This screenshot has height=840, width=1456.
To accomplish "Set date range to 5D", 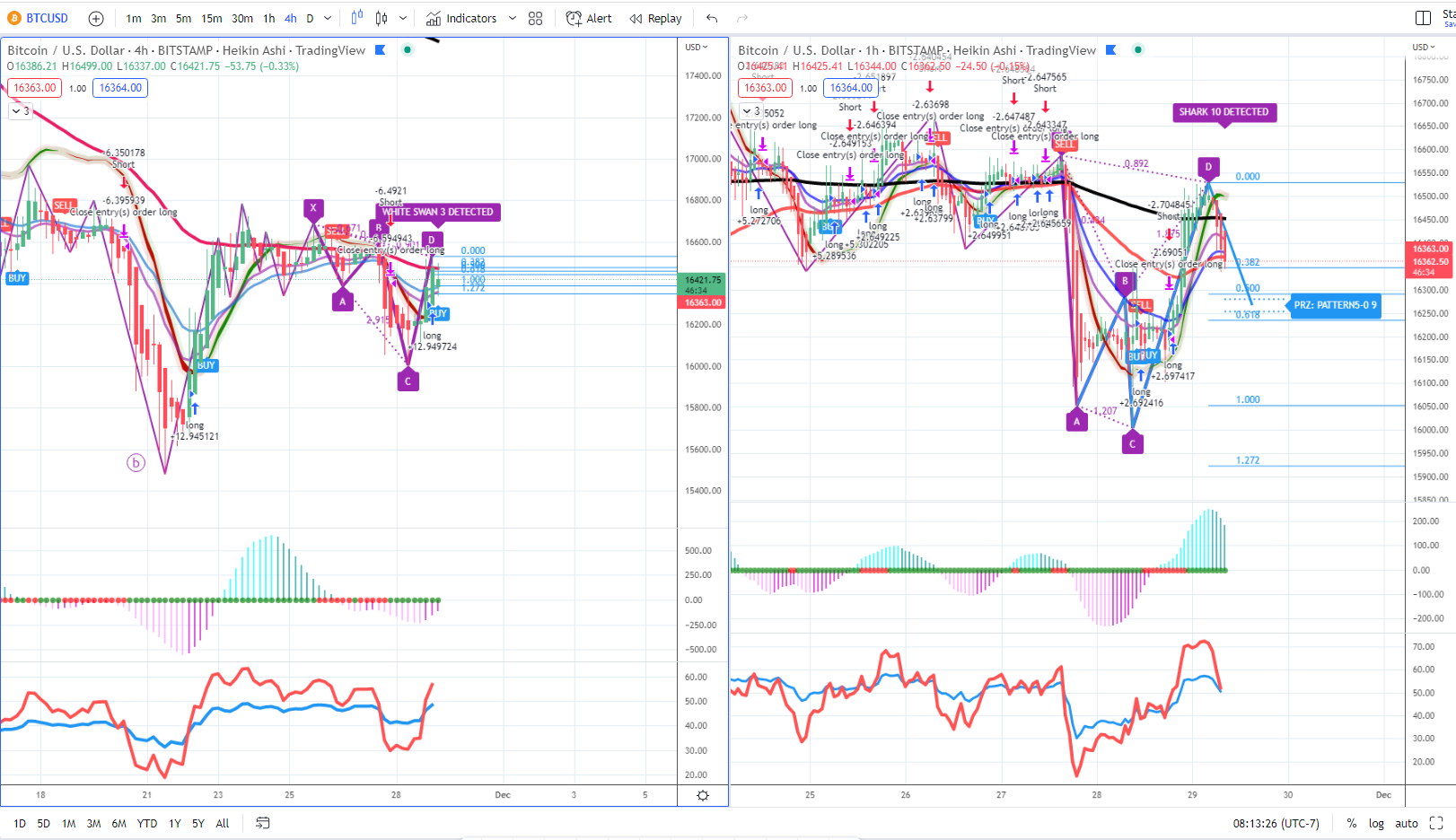I will coord(43,823).
